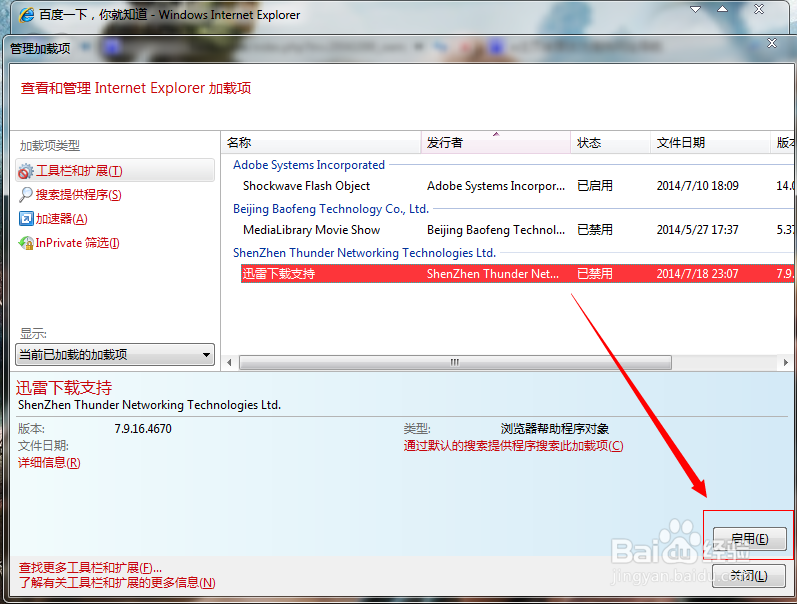Select MediaLibrary Movie Show add-on row

[516, 230]
